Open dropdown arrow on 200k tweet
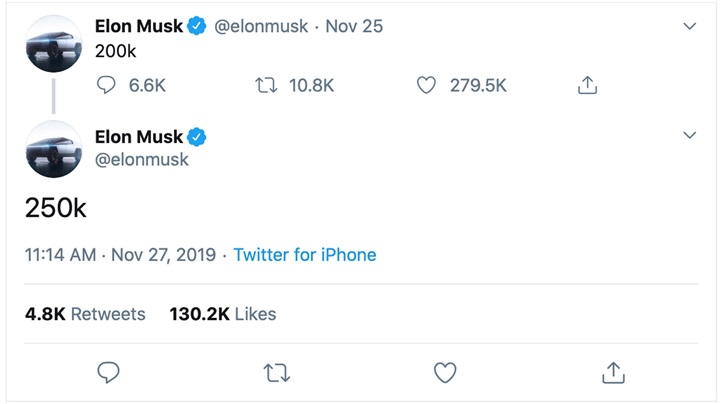The image size is (728, 404). tap(689, 26)
